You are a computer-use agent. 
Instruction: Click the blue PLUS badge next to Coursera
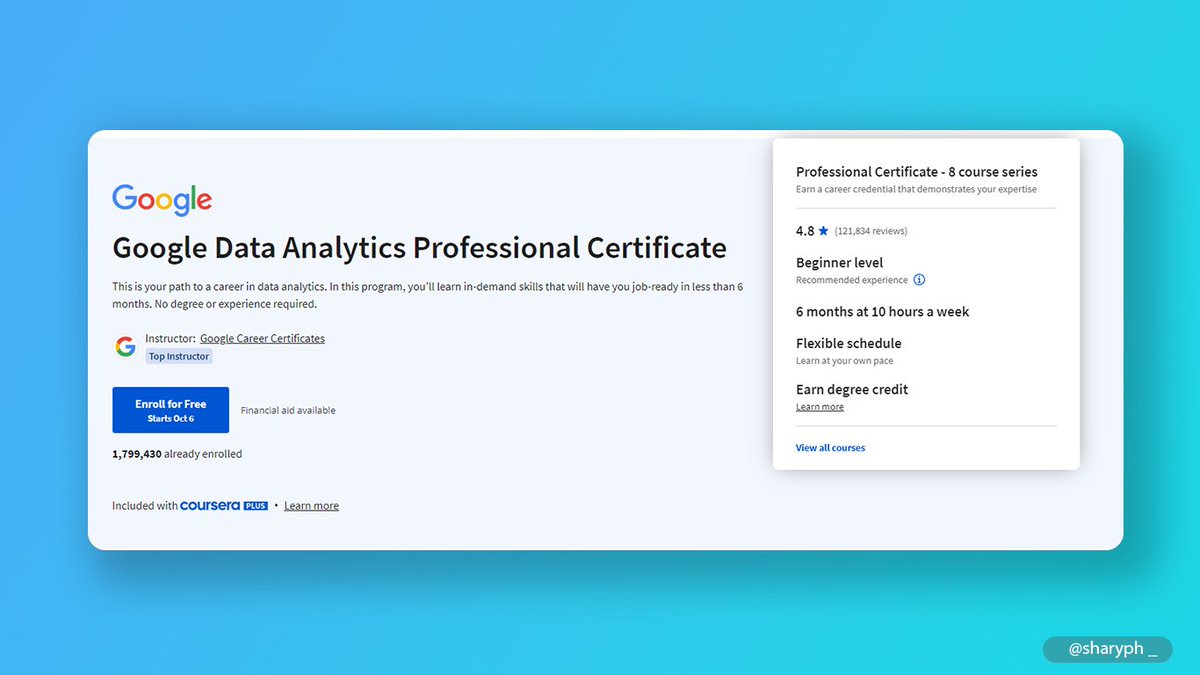pos(254,505)
